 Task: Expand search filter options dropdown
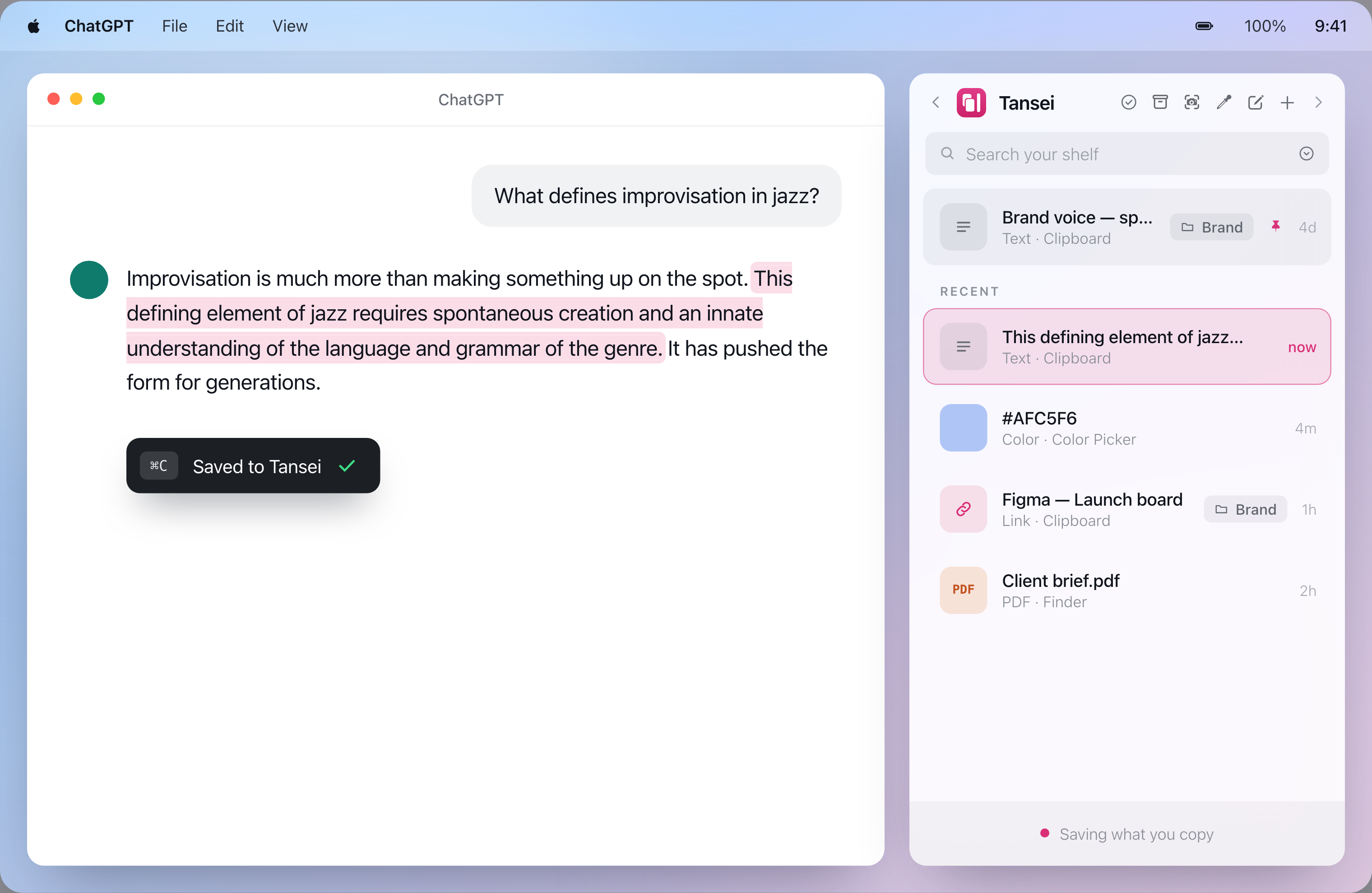(1306, 153)
